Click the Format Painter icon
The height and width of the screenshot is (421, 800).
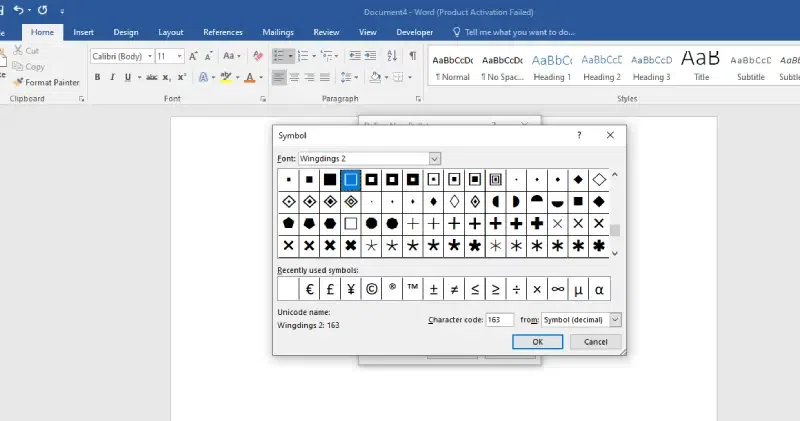click(x=17, y=82)
